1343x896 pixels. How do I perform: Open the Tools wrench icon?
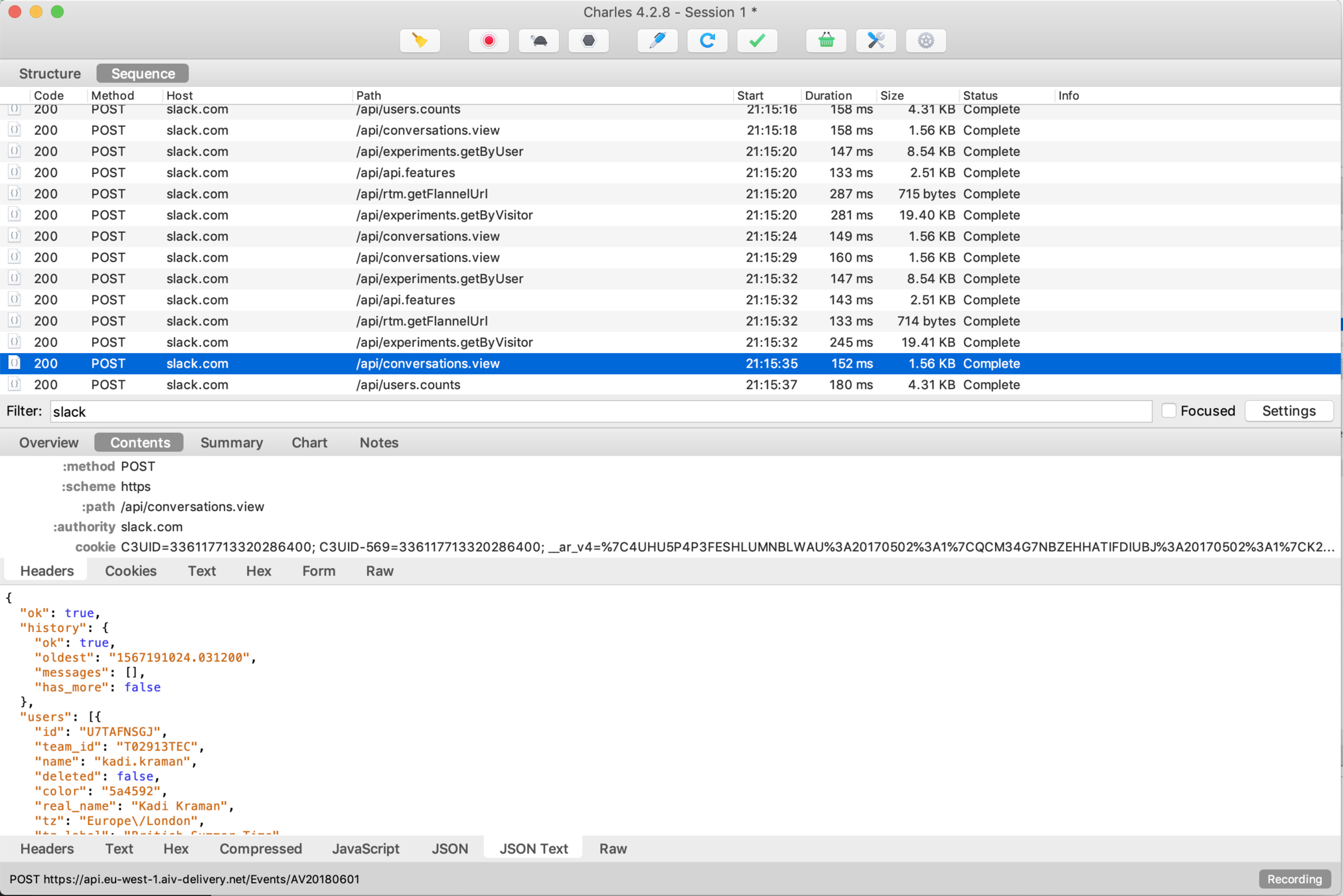pos(876,41)
